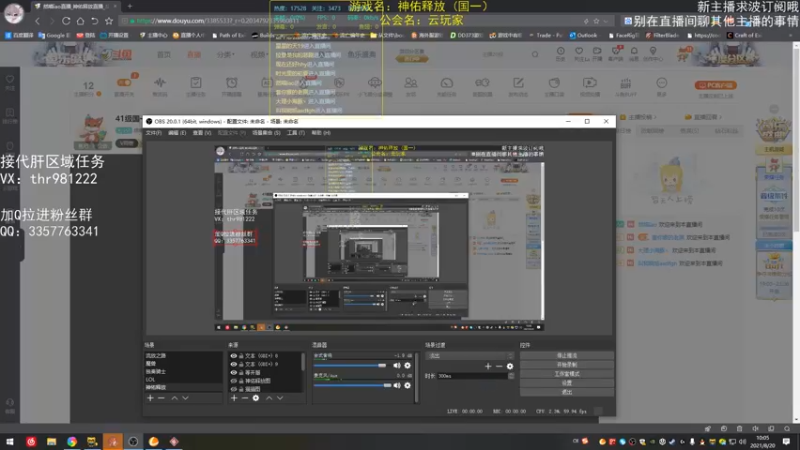Bookmark this page with the star icon
Image resolution: width=800 pixels, height=450 pixels.
tap(109, 21)
